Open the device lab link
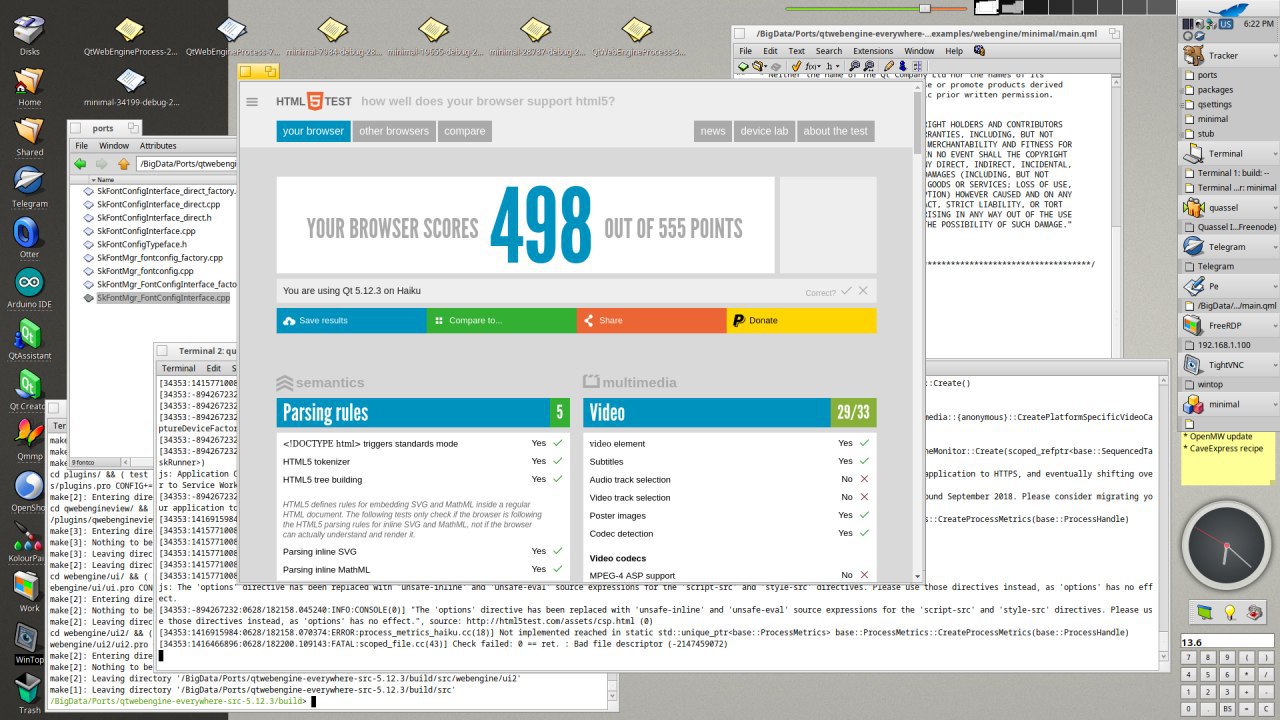This screenshot has height=720, width=1280. pyautogui.click(x=764, y=131)
